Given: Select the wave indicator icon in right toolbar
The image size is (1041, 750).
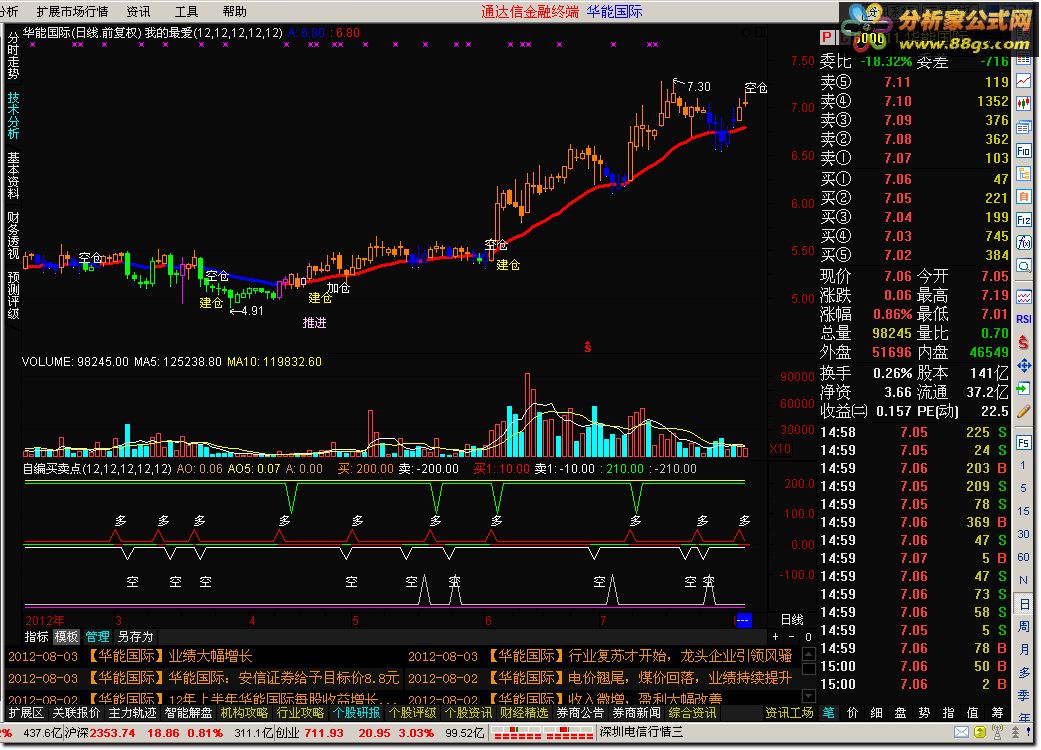Looking at the screenshot, I should point(1023,297).
